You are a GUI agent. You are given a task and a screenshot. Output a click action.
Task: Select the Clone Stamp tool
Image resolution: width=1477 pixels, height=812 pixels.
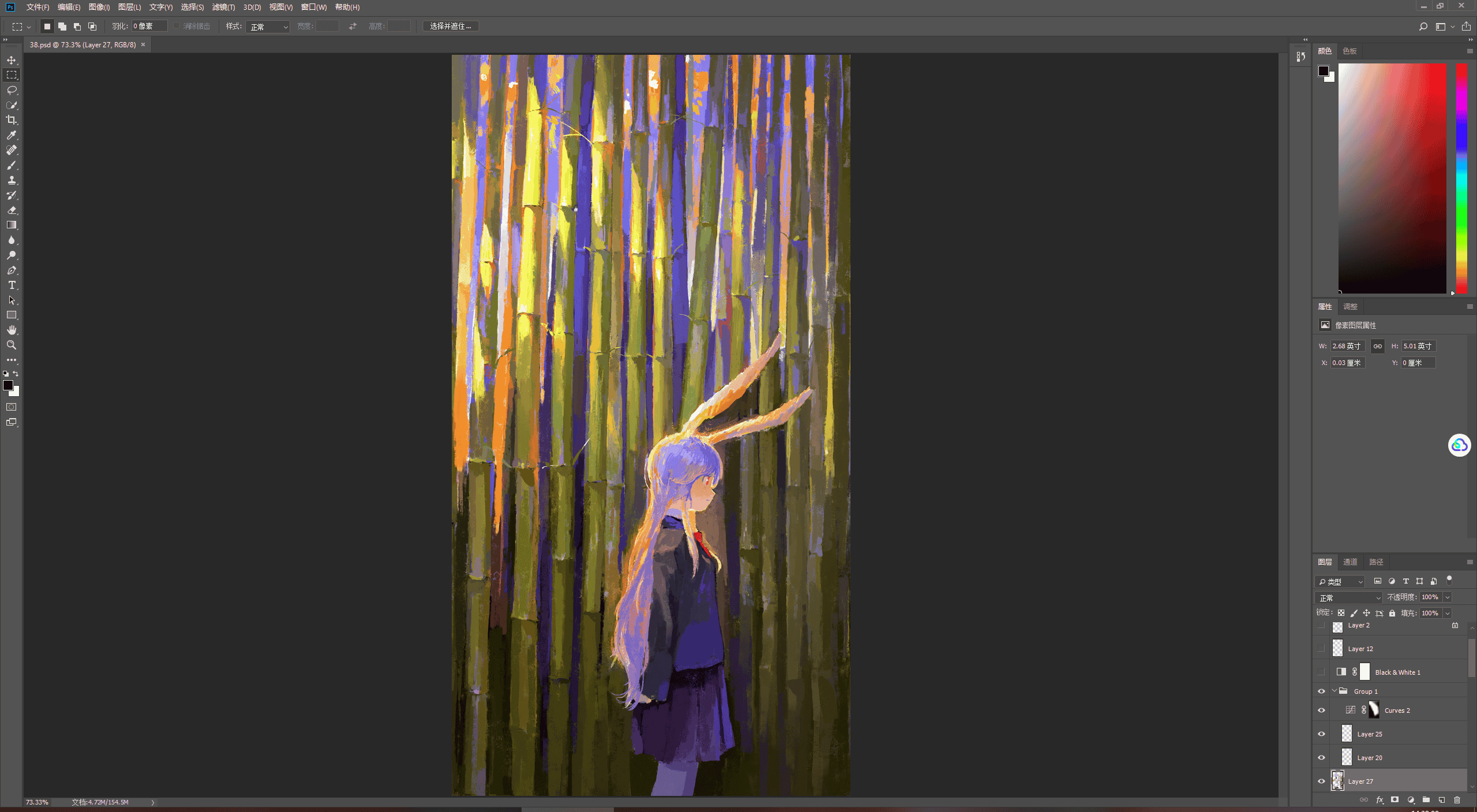point(12,180)
